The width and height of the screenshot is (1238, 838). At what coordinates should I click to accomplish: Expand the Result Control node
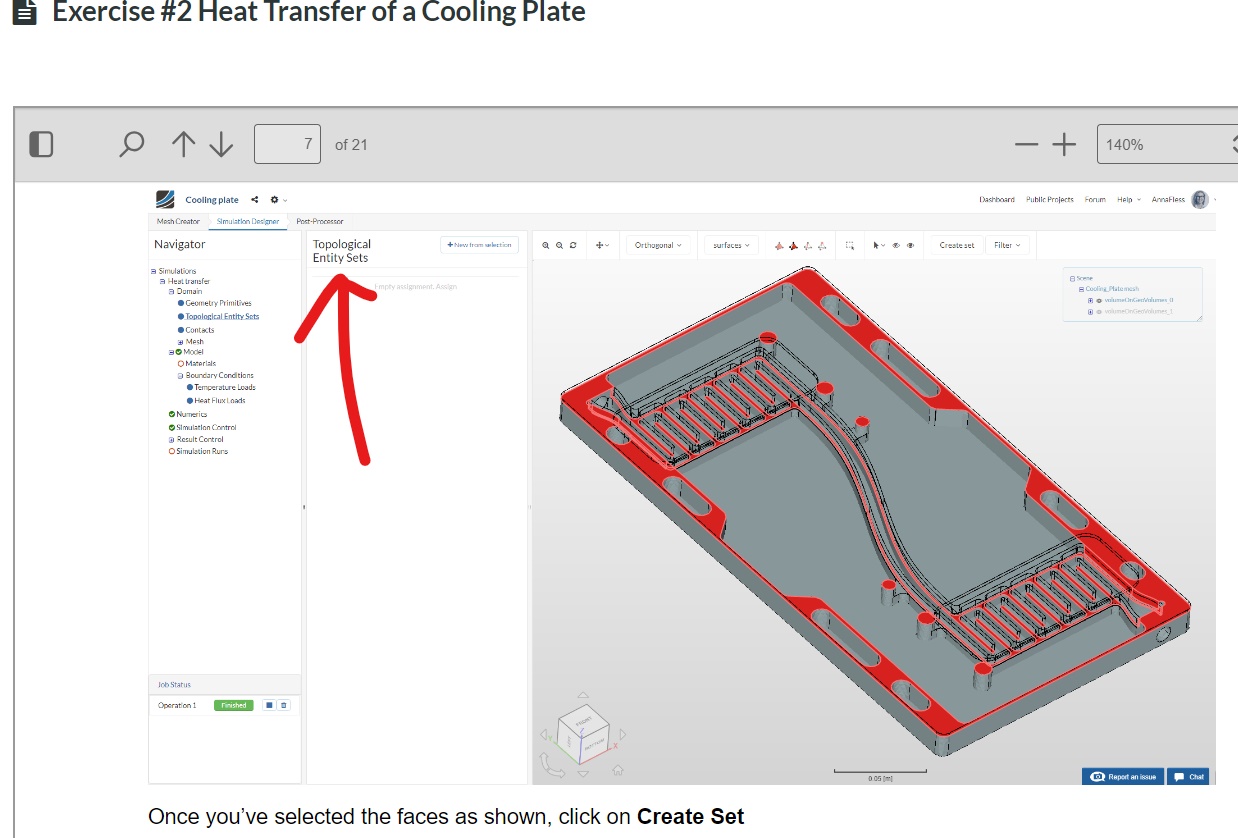pos(171,440)
